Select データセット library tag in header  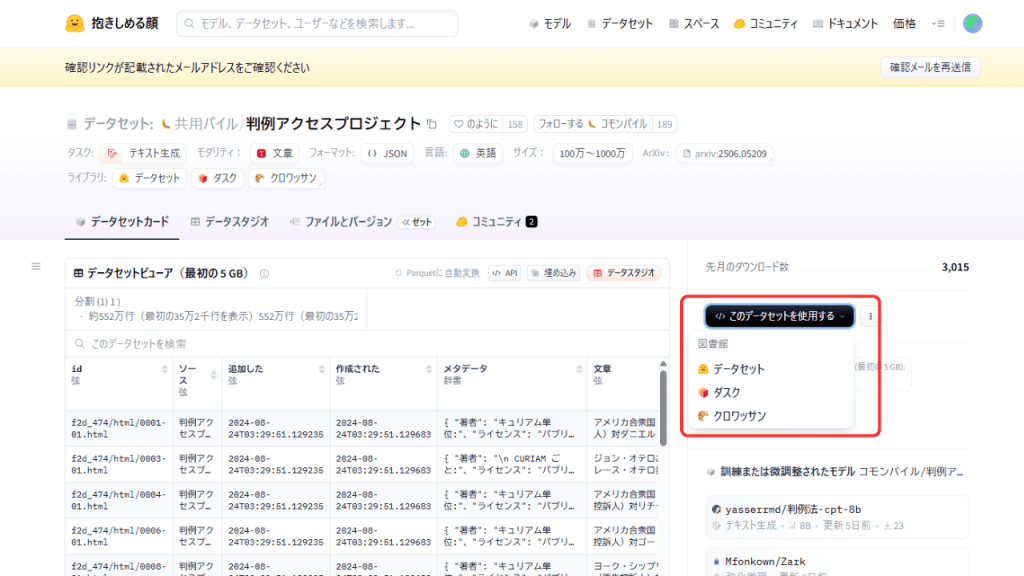point(150,178)
